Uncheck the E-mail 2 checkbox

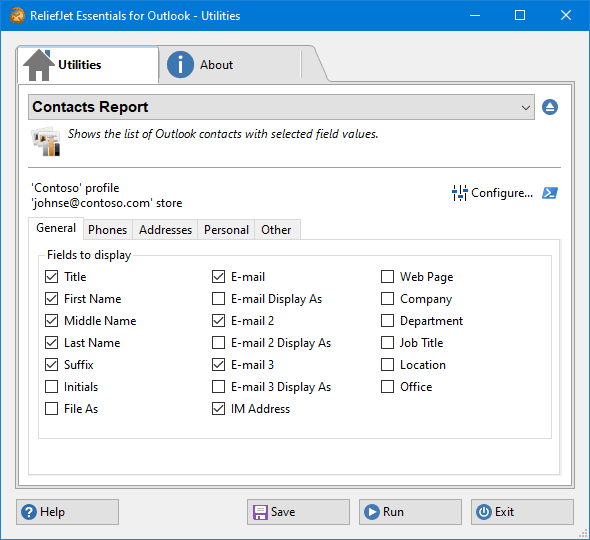click(219, 321)
